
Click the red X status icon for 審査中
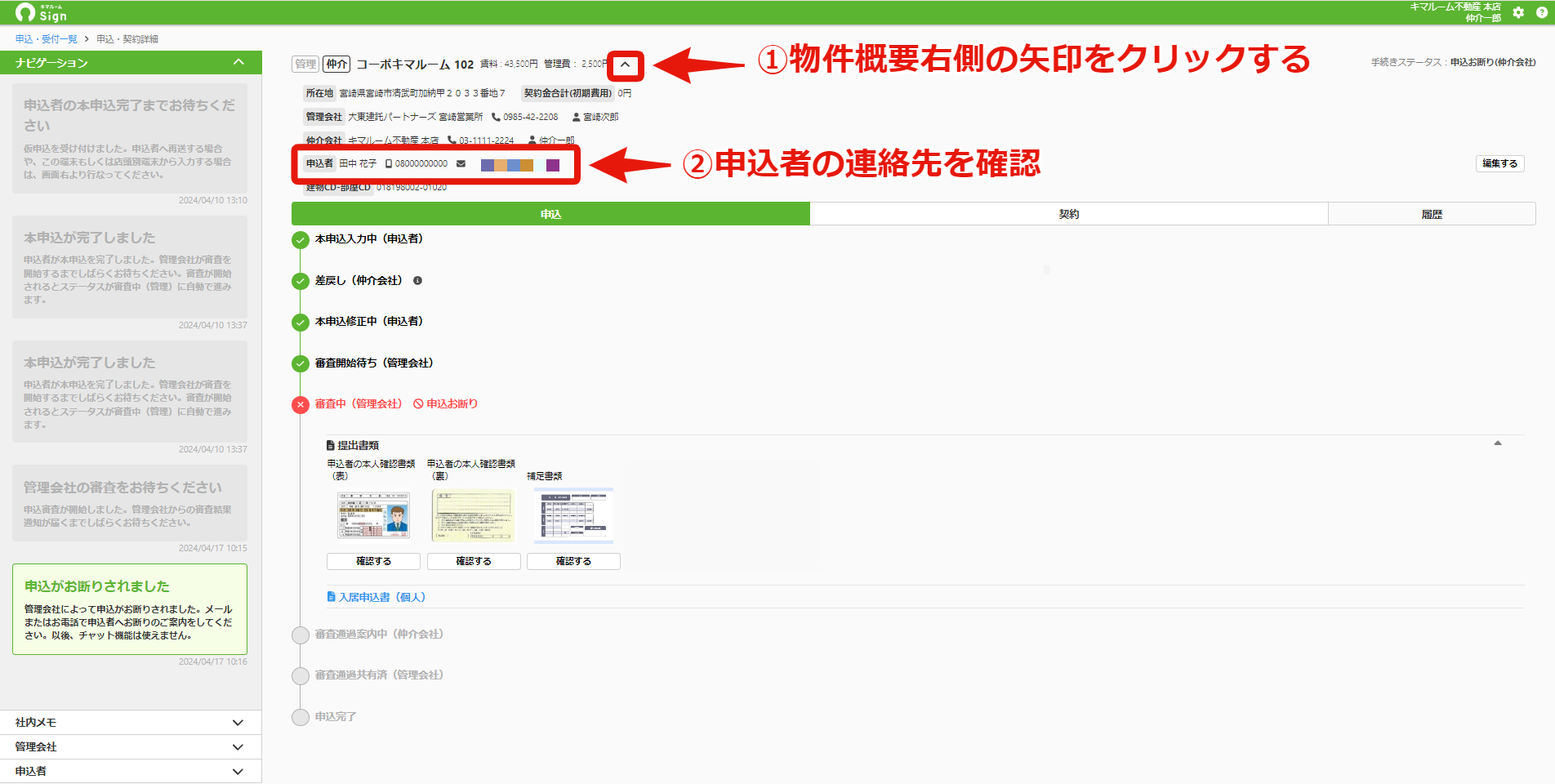tap(301, 404)
